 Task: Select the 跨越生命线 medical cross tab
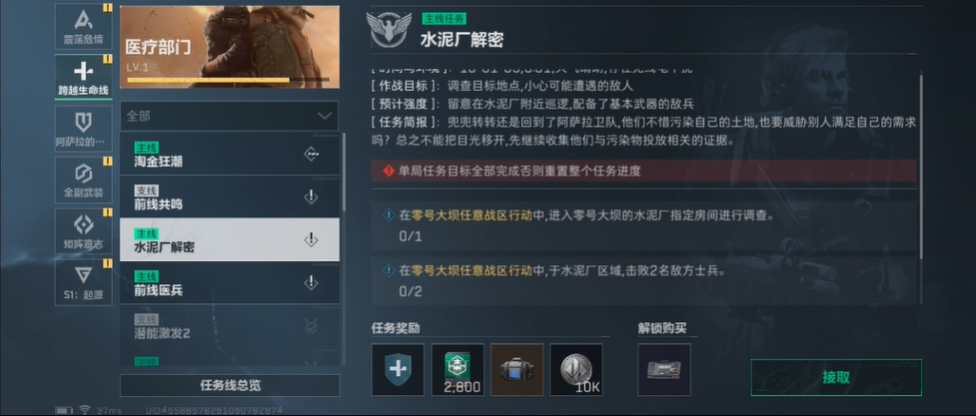point(83,77)
